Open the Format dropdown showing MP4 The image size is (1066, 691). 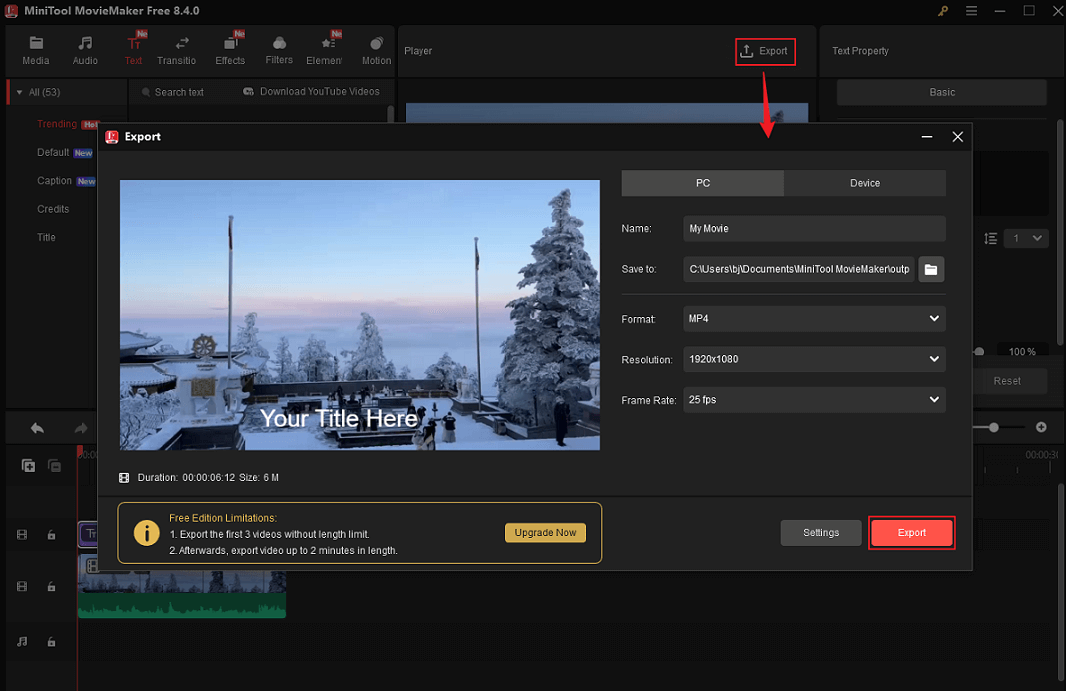tap(813, 318)
